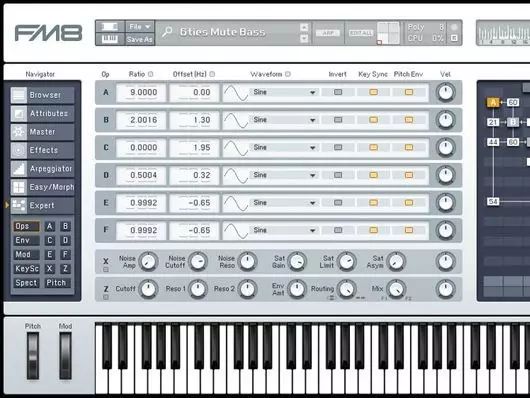Toggle Invert for operator A
Viewport: 530px width, 398px height.
point(338,92)
